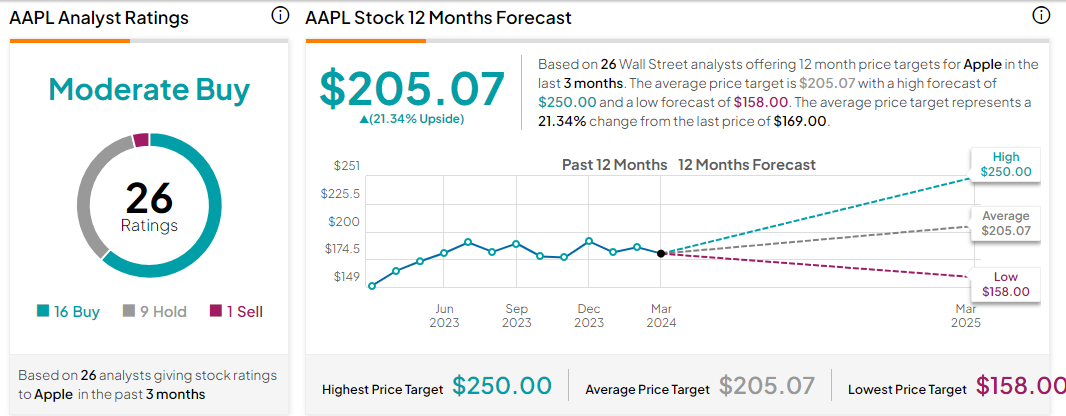The image size is (1066, 416).
Task: Click the magenta Sell legend square
Action: tap(215, 312)
